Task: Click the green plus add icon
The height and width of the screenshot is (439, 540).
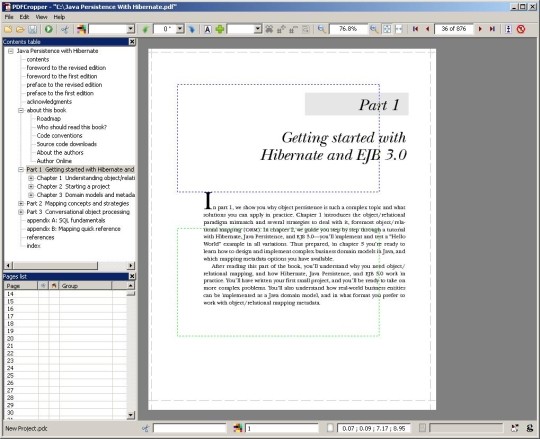Action: click(220, 29)
